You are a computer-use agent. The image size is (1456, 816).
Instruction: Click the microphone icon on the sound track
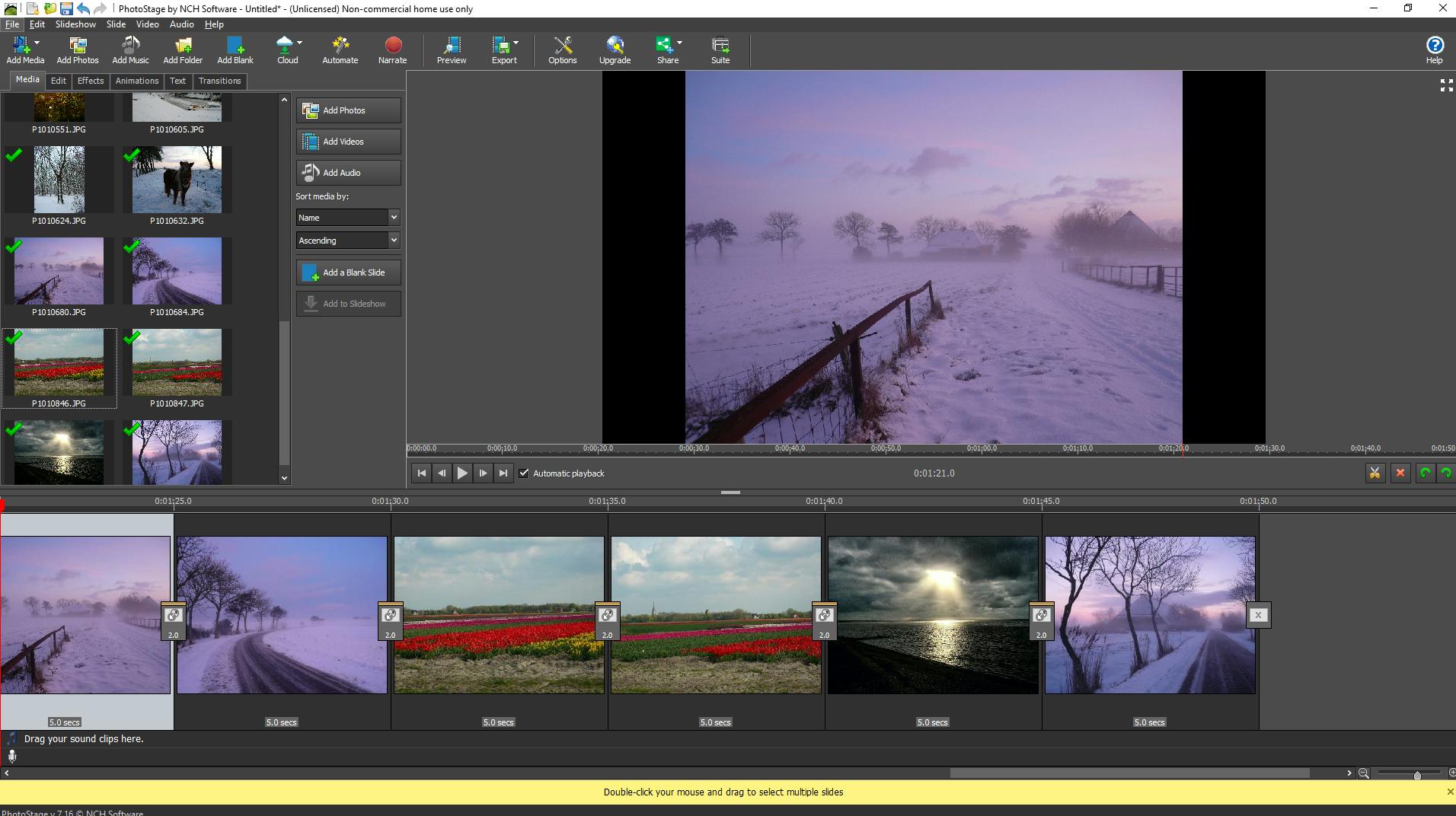(x=11, y=756)
